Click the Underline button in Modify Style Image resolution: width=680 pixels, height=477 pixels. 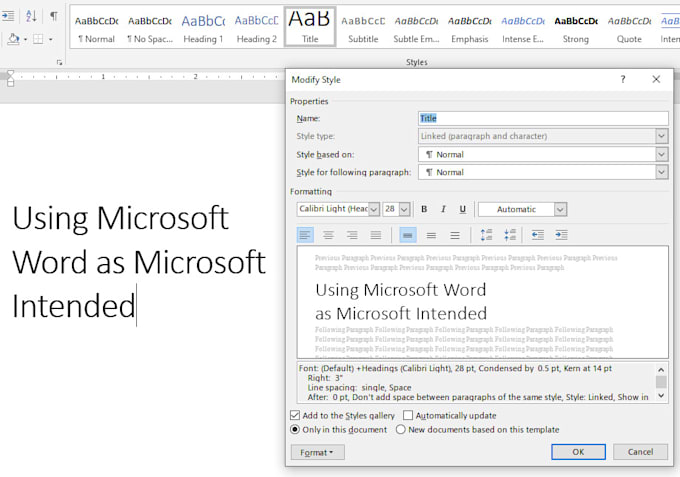(463, 209)
